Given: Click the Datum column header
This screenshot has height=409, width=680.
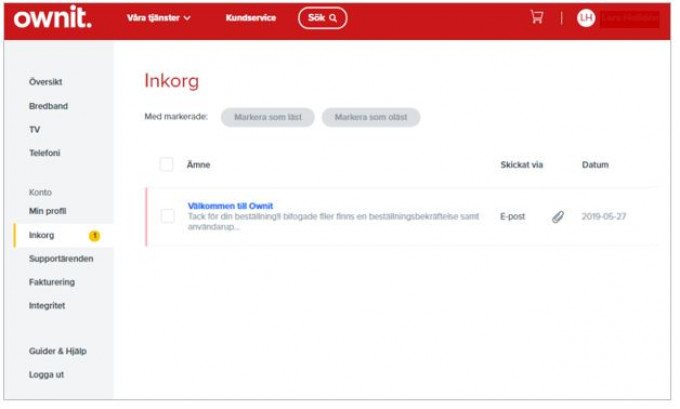Looking at the screenshot, I should [x=595, y=165].
